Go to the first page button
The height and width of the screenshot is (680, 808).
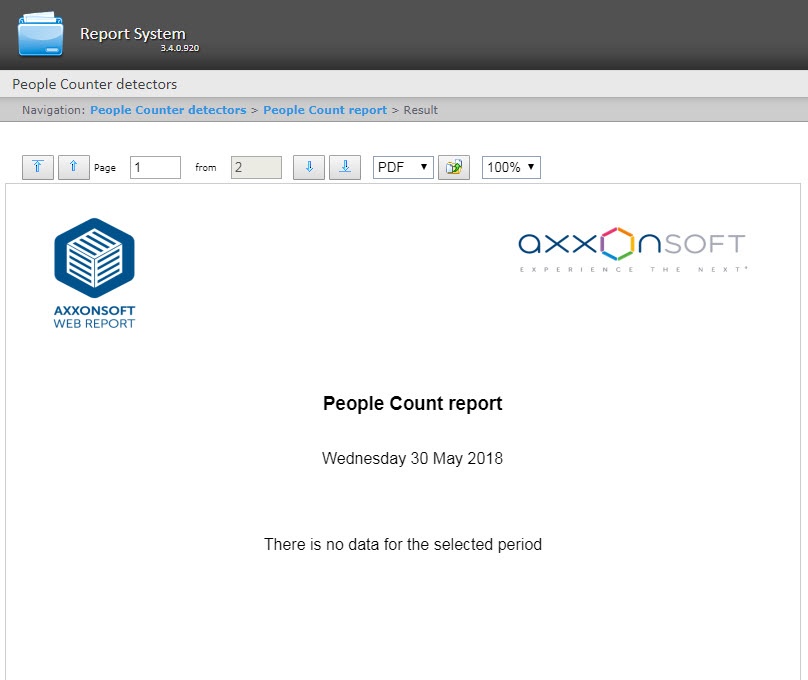point(37,167)
